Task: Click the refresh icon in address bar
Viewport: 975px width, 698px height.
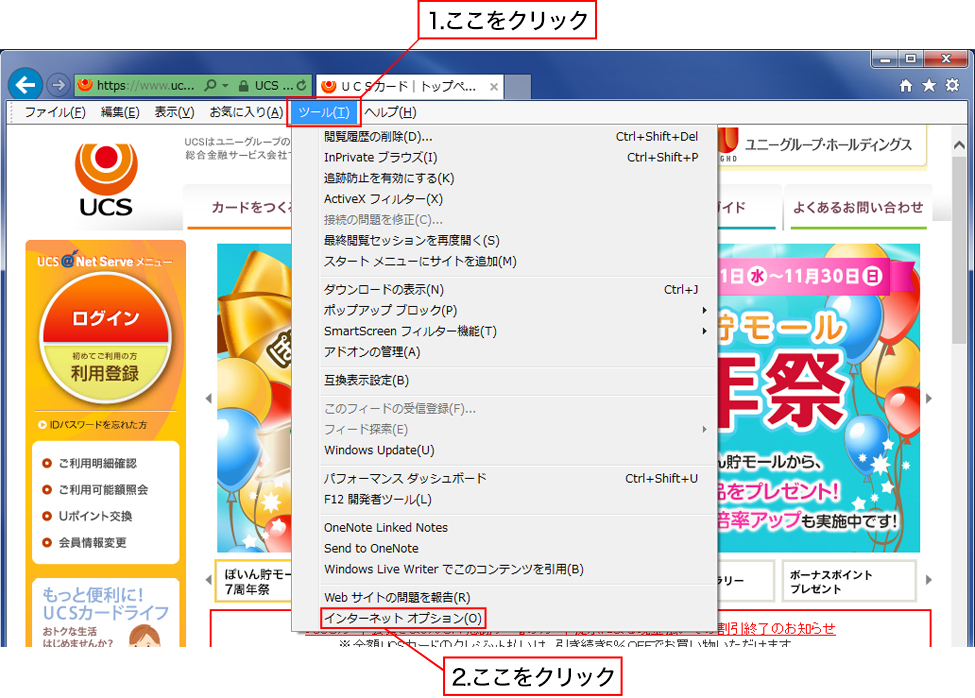Action: click(302, 85)
